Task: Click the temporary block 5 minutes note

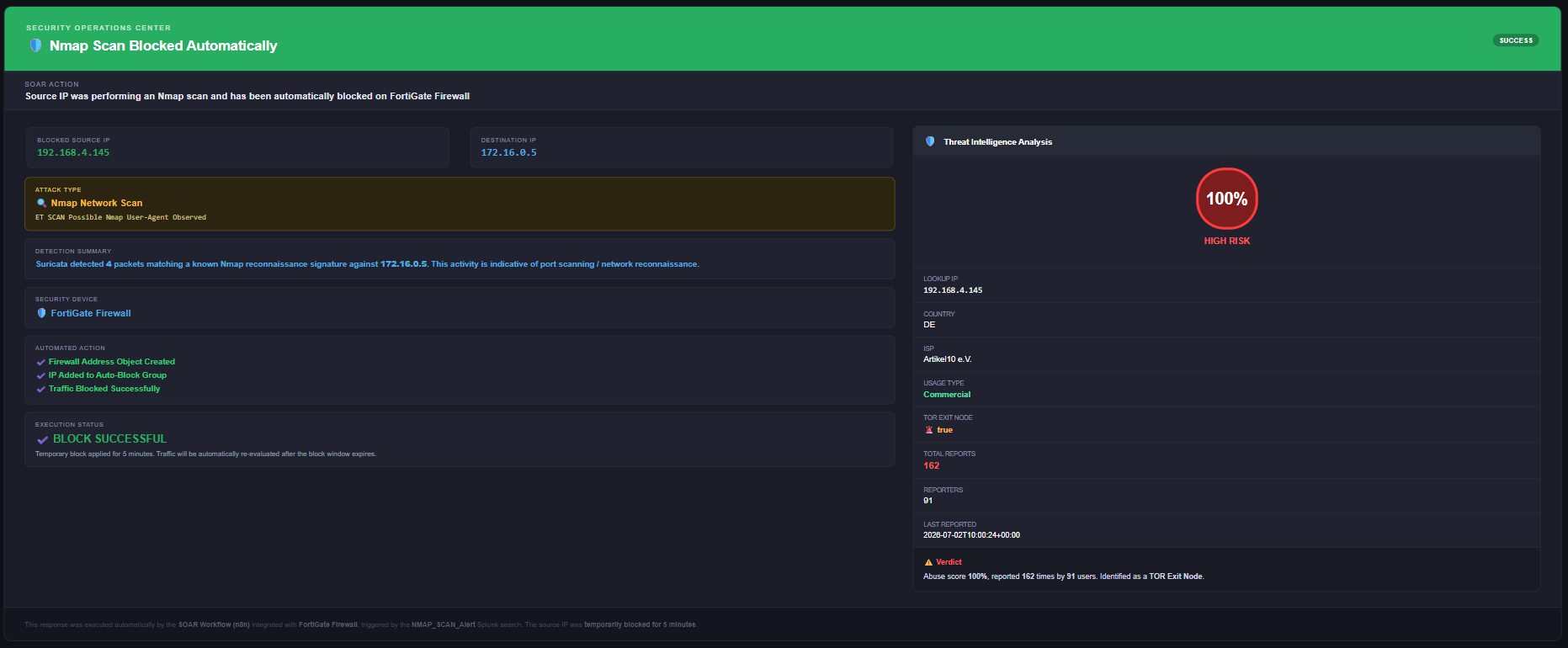Action: 205,454
